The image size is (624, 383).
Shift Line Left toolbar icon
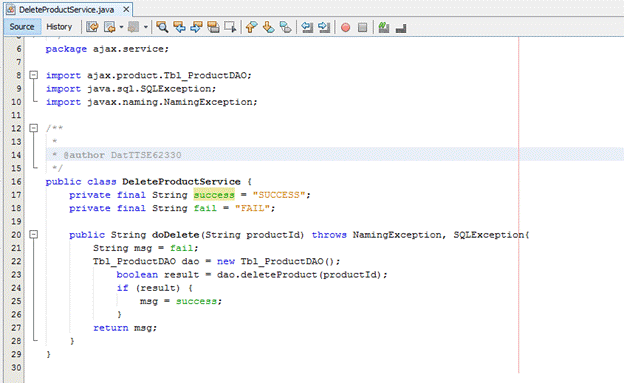307,27
